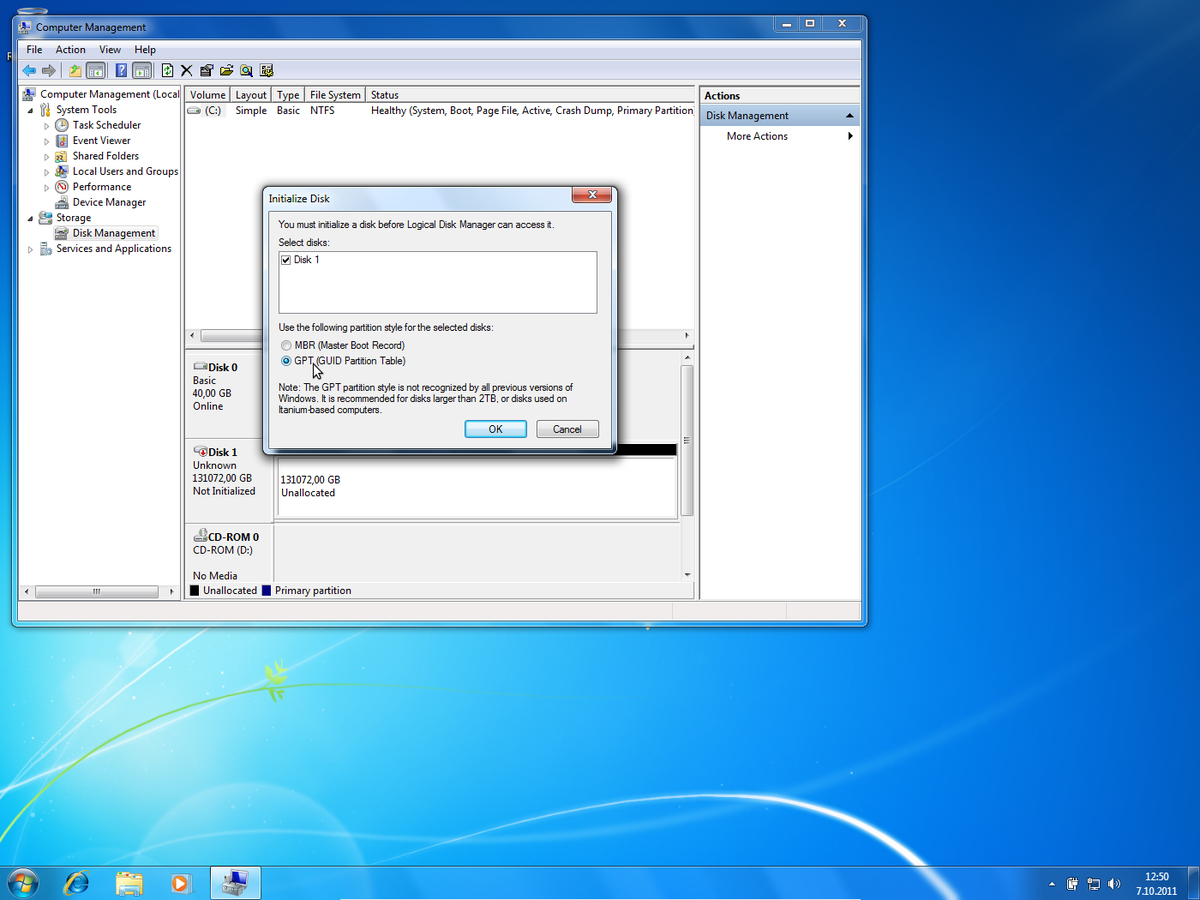Click the blue Help question mark icon
Viewport: 1200px width, 900px height.
(x=121, y=71)
